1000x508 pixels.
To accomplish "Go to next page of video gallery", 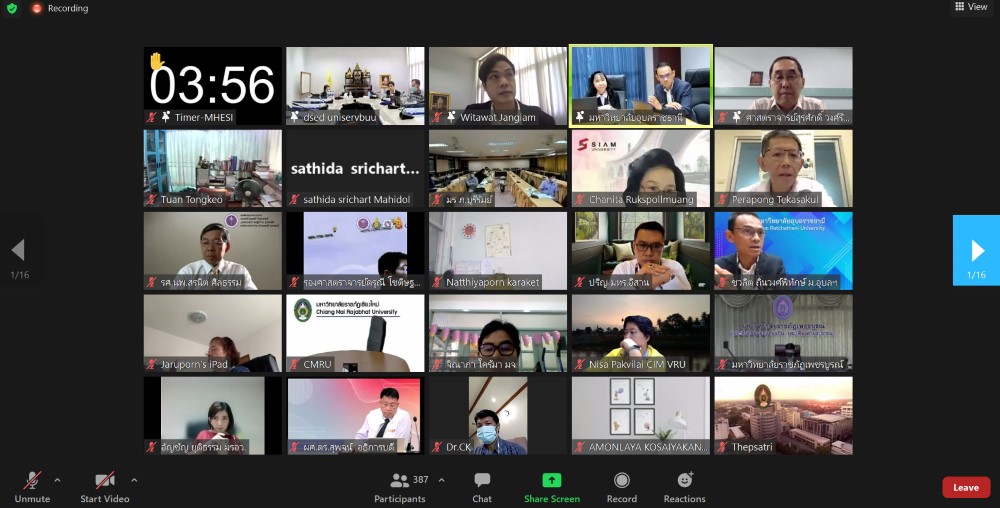I will (x=976, y=250).
